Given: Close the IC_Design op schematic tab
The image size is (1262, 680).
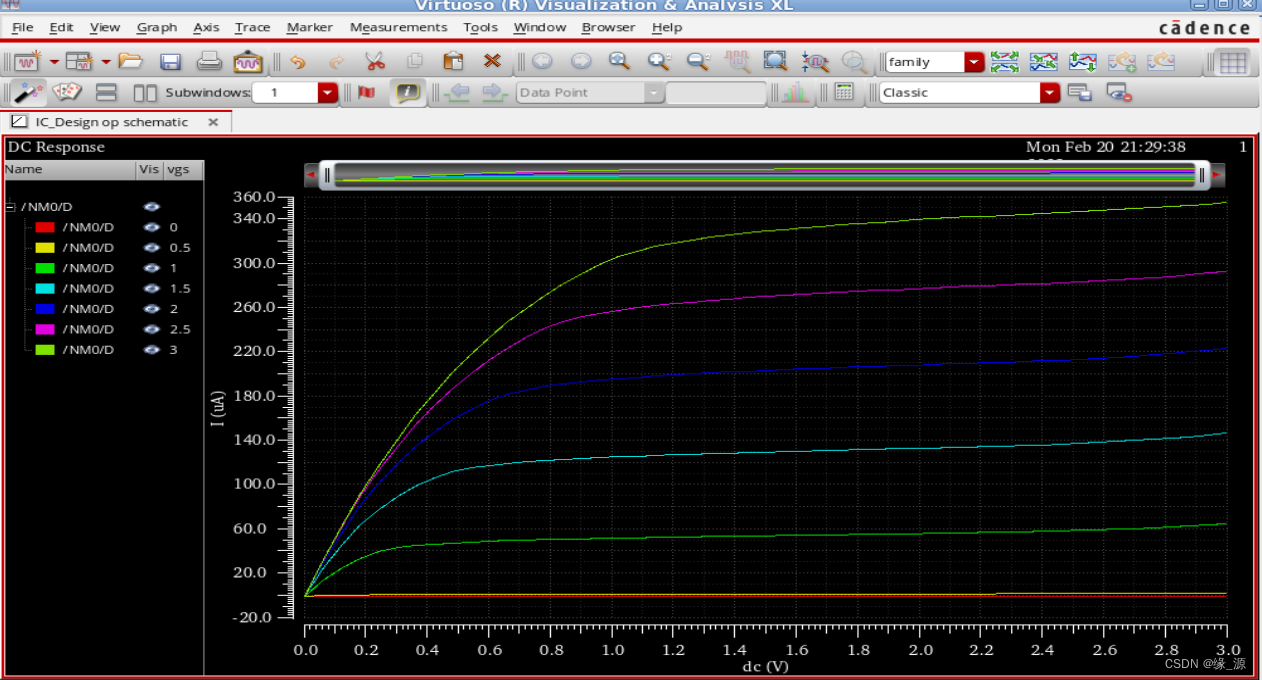Looking at the screenshot, I should coord(213,122).
